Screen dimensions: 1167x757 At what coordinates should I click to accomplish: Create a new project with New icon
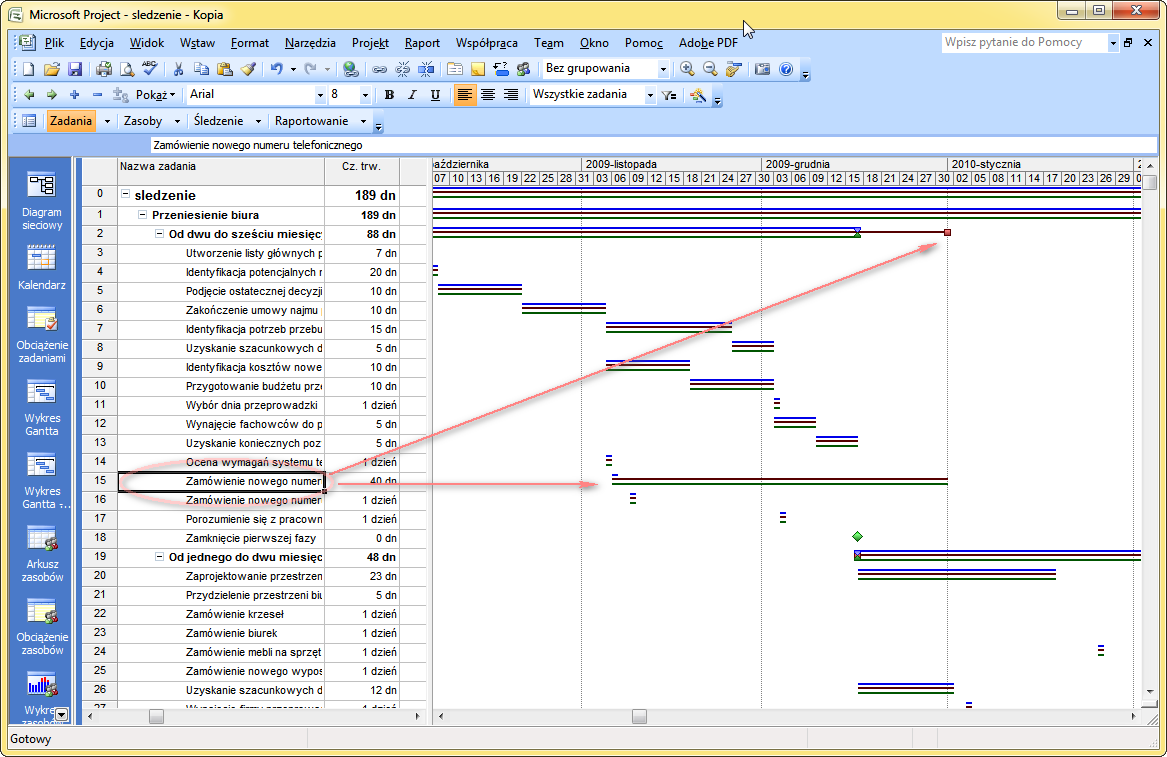(x=28, y=69)
